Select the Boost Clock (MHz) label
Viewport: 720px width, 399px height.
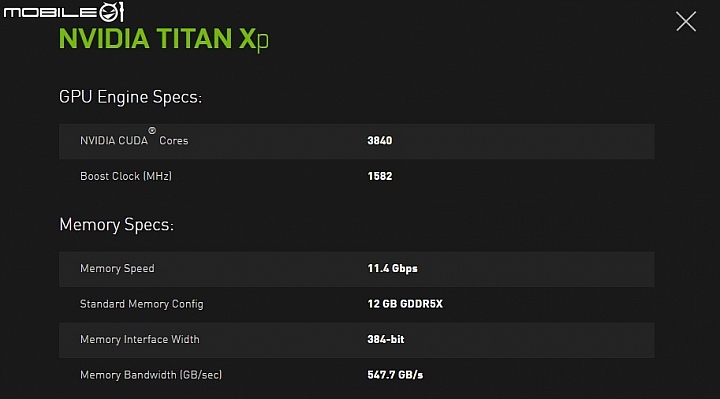coord(126,176)
